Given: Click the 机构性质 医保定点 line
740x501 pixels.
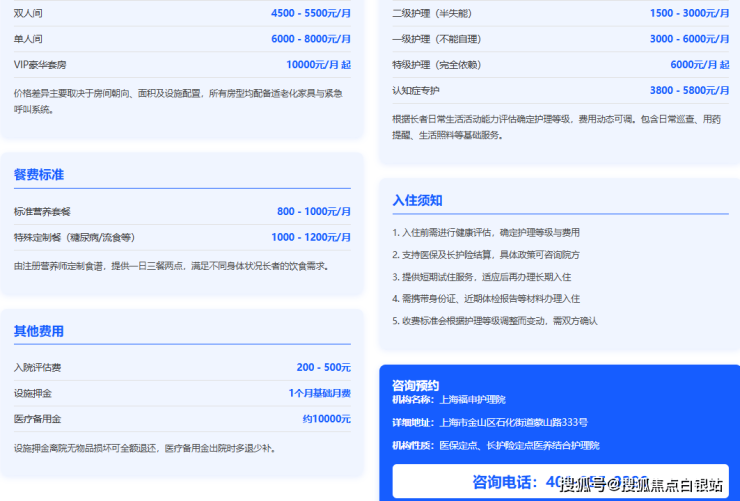Looking at the screenshot, I should tap(496, 446).
